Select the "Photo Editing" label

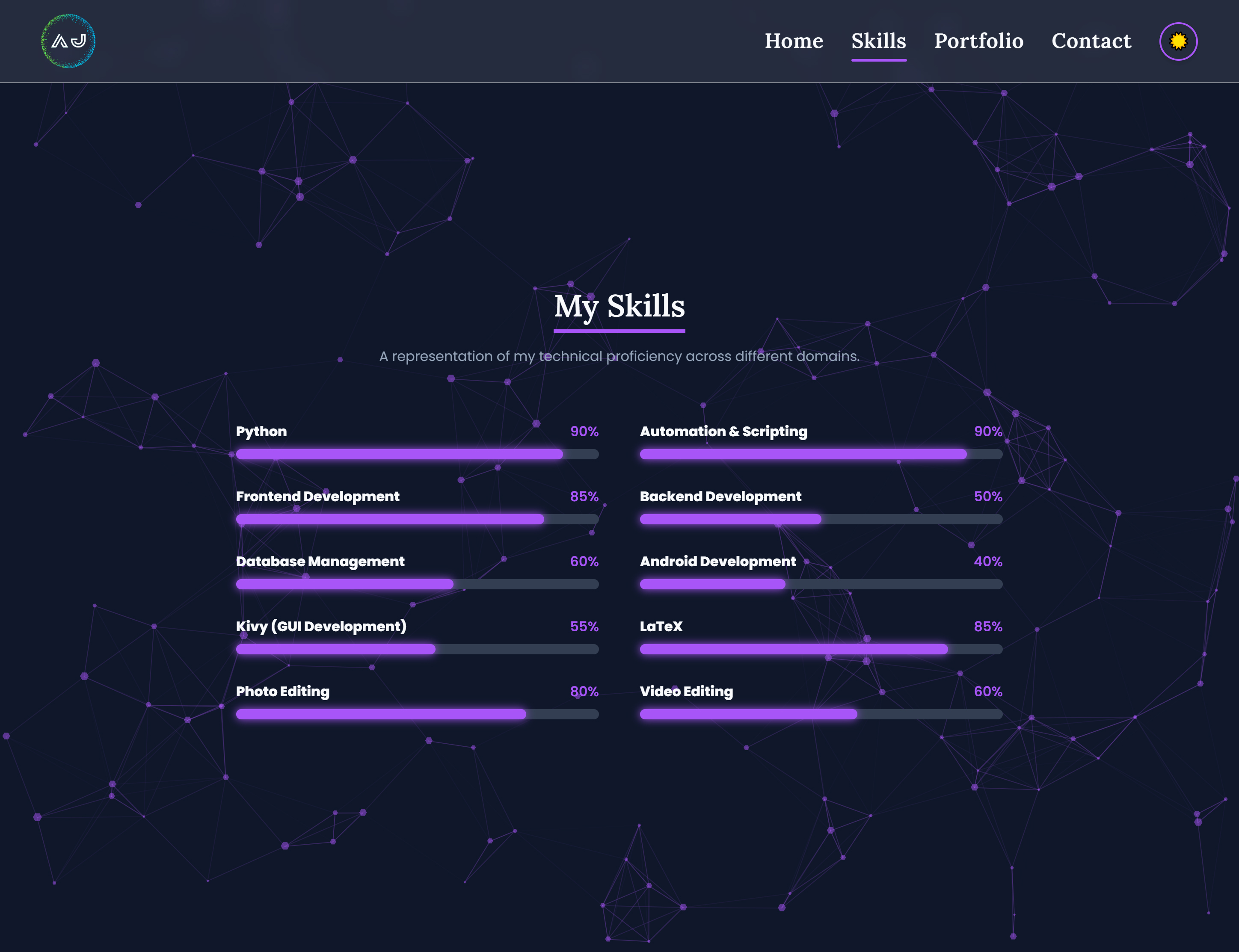(x=282, y=691)
